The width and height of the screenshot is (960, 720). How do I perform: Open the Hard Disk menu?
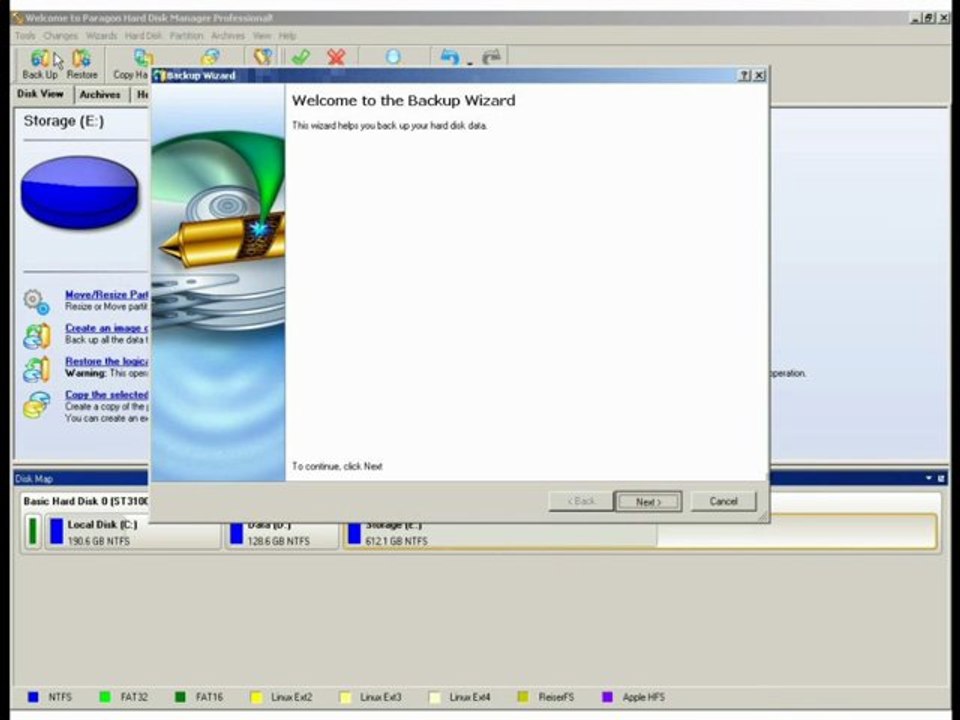pos(143,36)
